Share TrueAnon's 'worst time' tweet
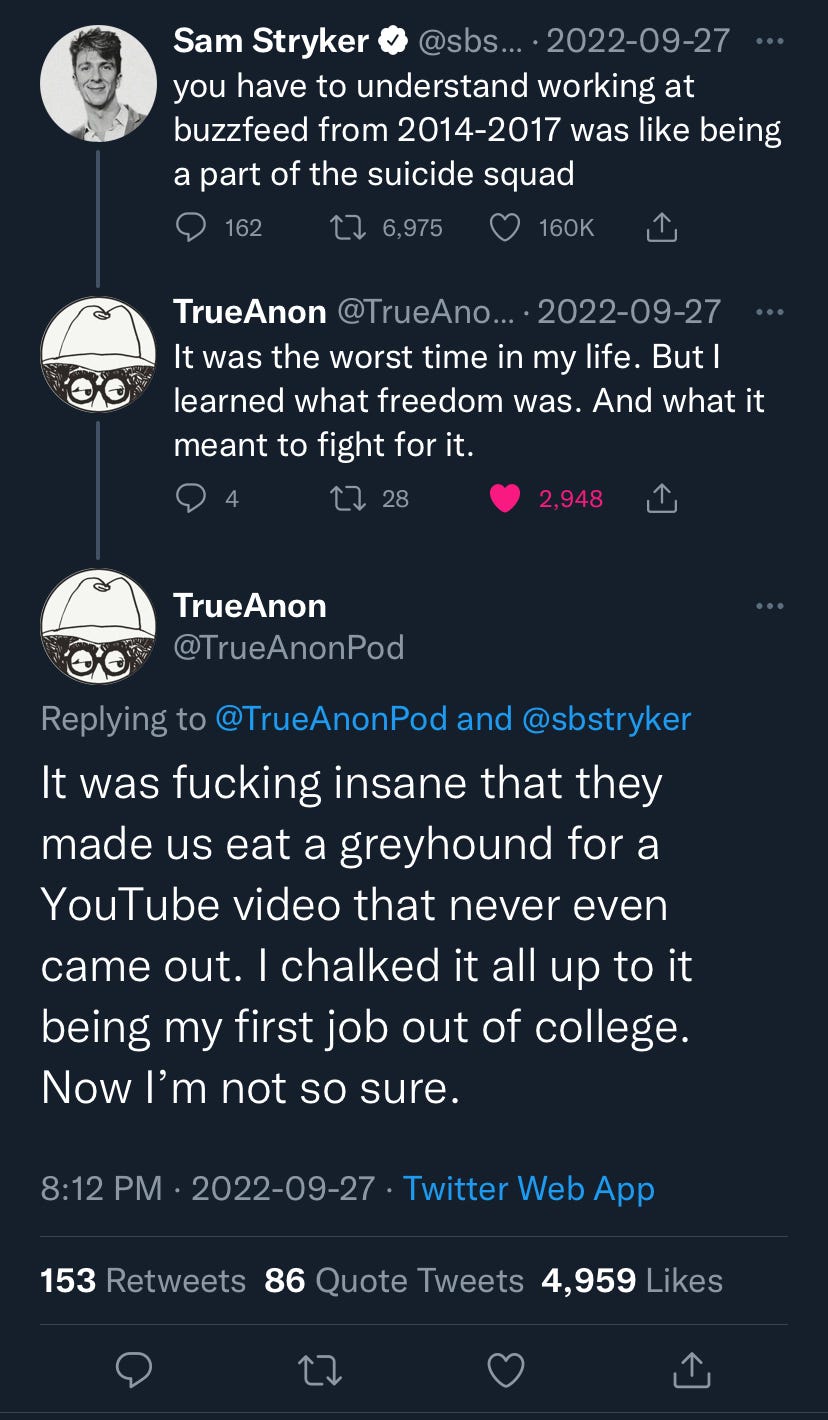This screenshot has height=1420, width=828. [x=661, y=498]
